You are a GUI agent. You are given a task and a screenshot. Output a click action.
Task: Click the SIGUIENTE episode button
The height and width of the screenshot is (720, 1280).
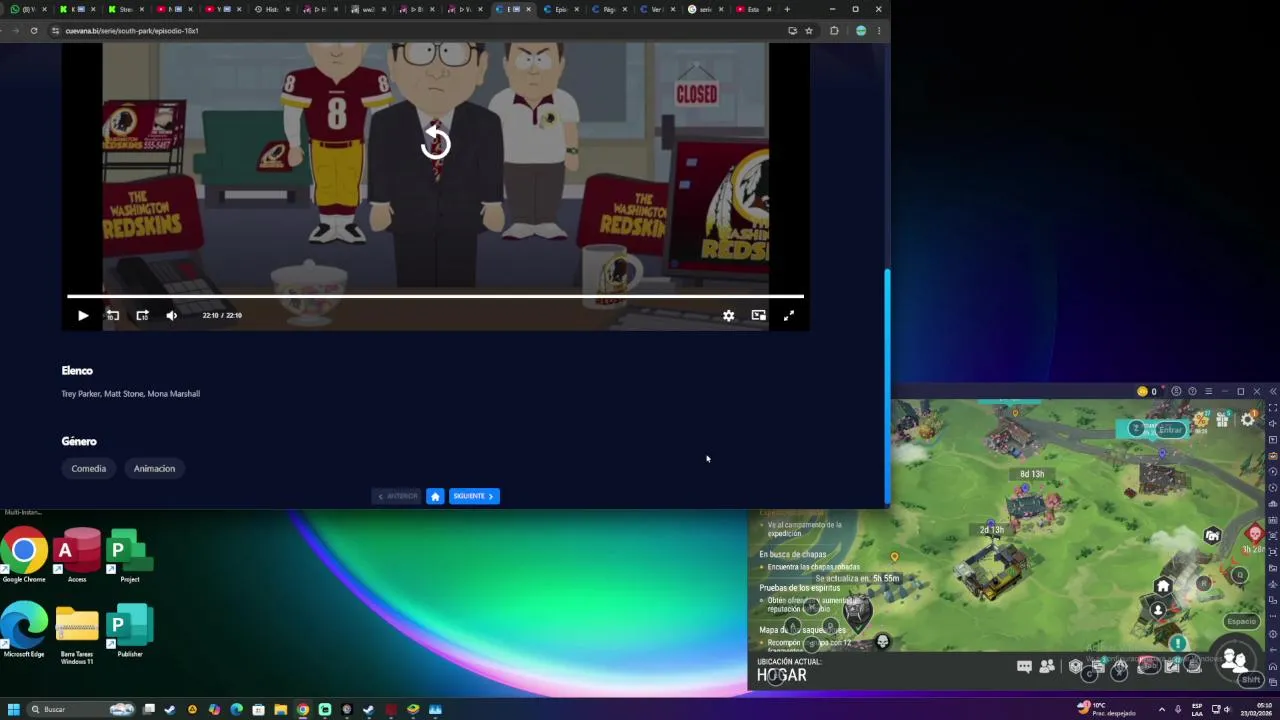click(x=474, y=496)
